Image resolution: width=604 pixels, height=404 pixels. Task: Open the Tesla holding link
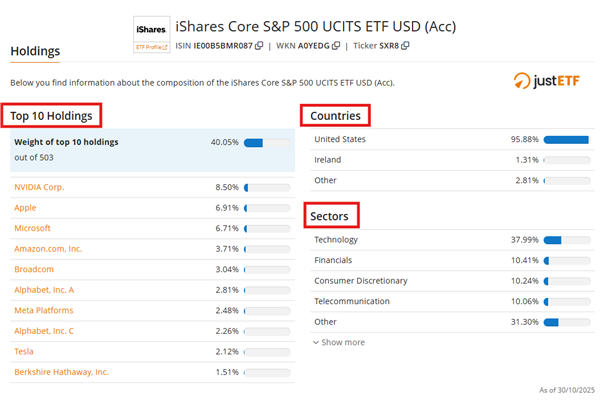tap(24, 351)
